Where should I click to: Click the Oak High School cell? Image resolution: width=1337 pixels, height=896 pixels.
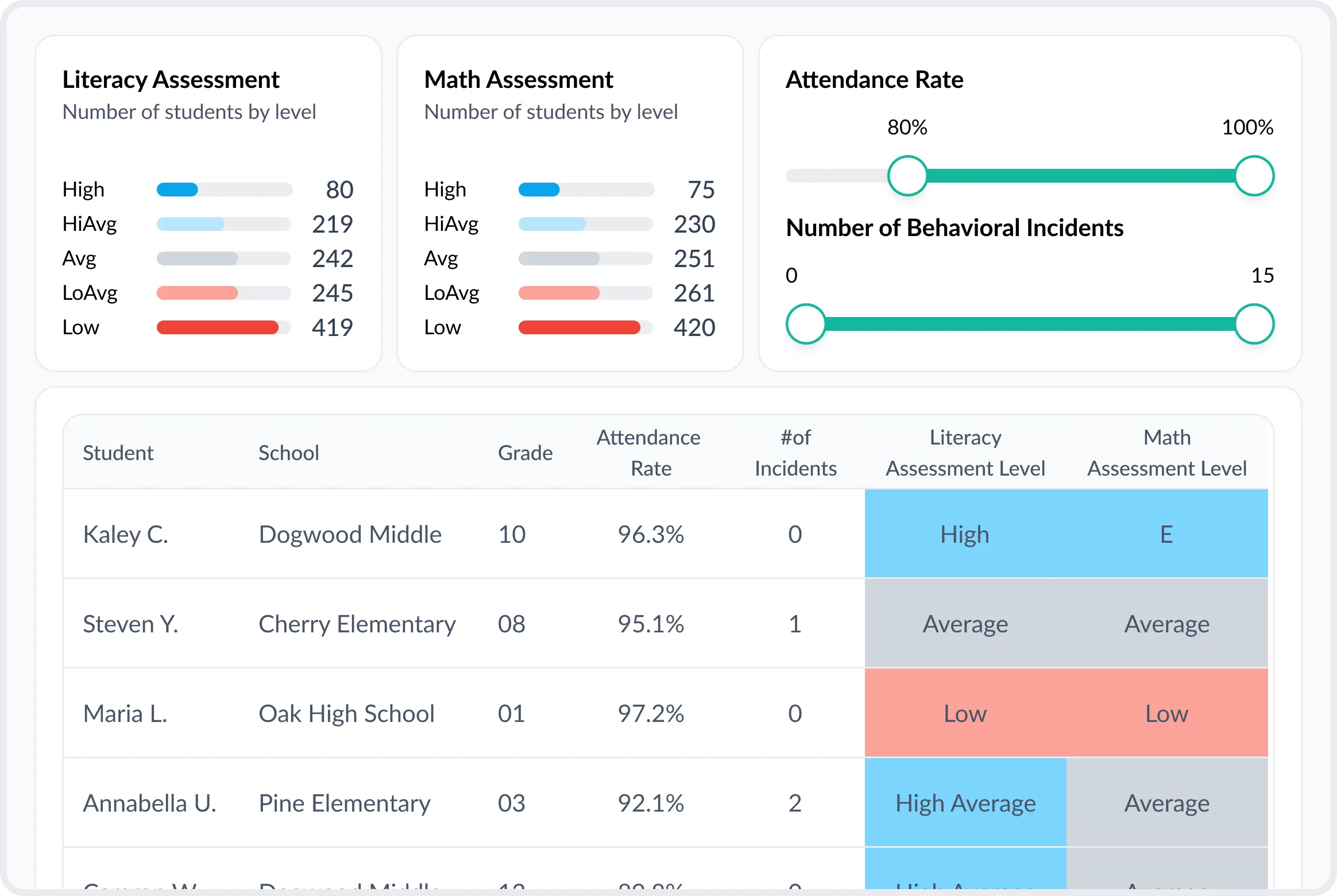(x=347, y=714)
